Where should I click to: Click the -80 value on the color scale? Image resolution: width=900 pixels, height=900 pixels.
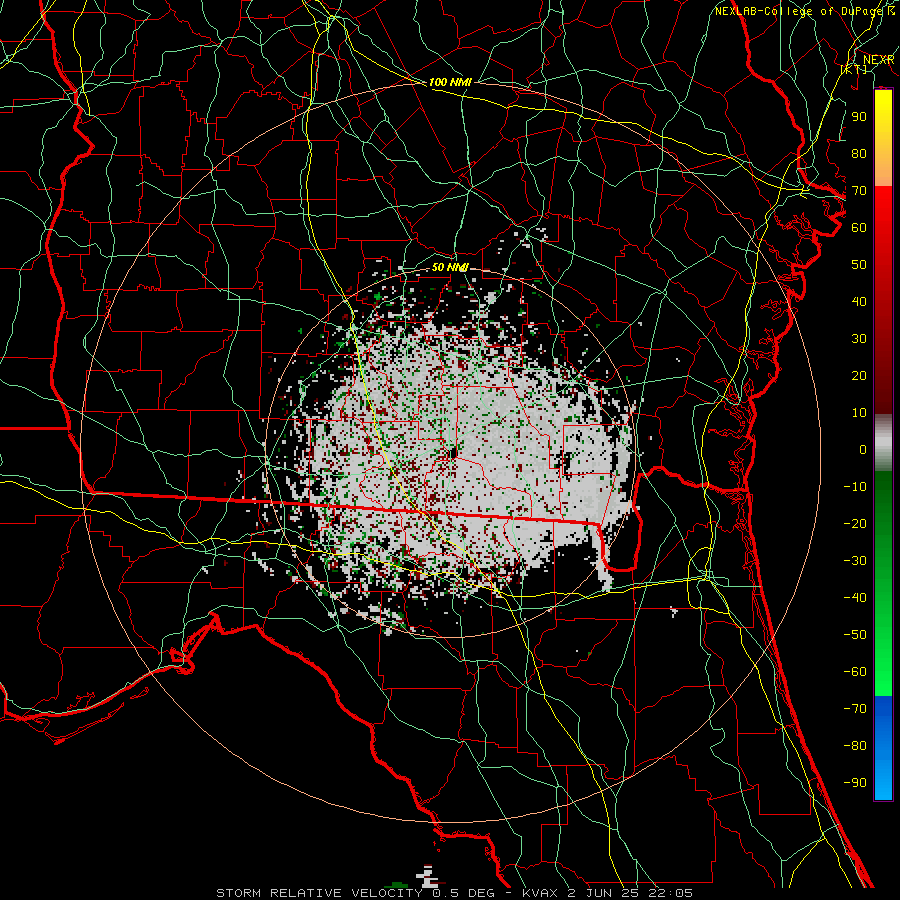click(x=855, y=746)
